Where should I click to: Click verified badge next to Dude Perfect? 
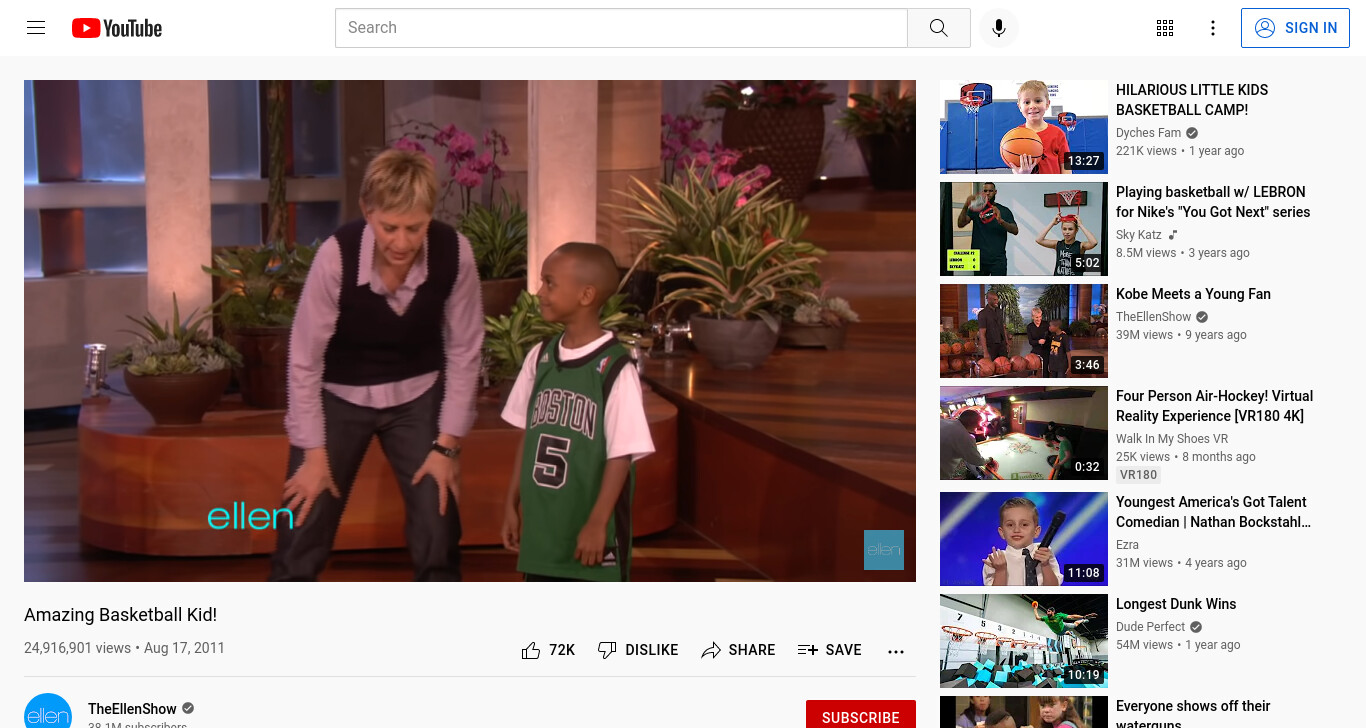pos(1196,627)
